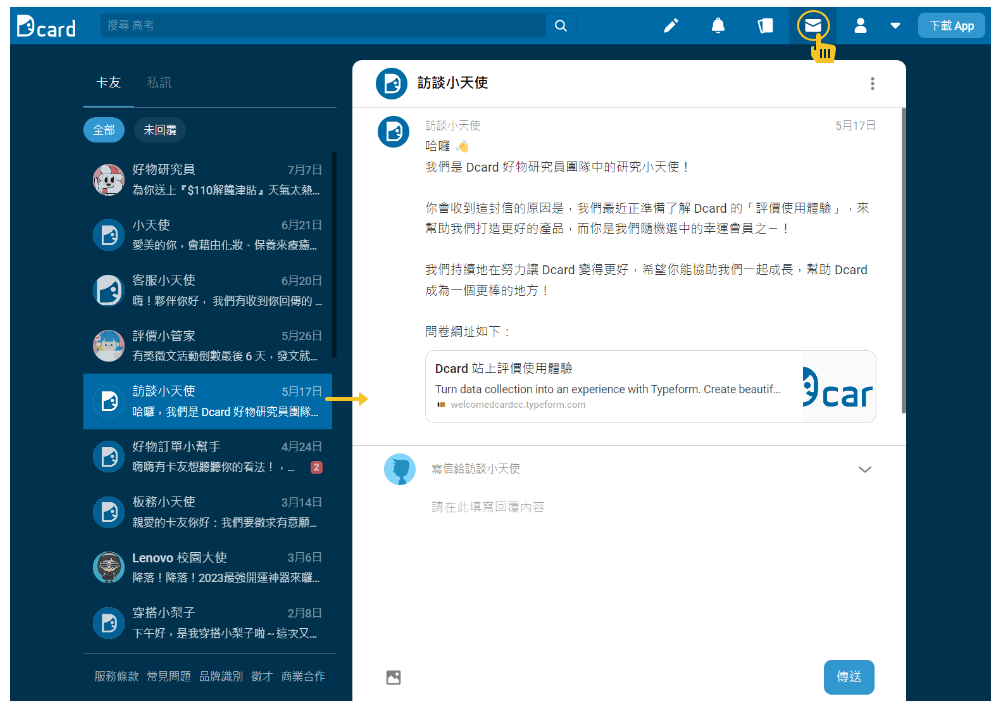Open the Typeform survey link card
999x713 pixels.
pyautogui.click(x=650, y=384)
